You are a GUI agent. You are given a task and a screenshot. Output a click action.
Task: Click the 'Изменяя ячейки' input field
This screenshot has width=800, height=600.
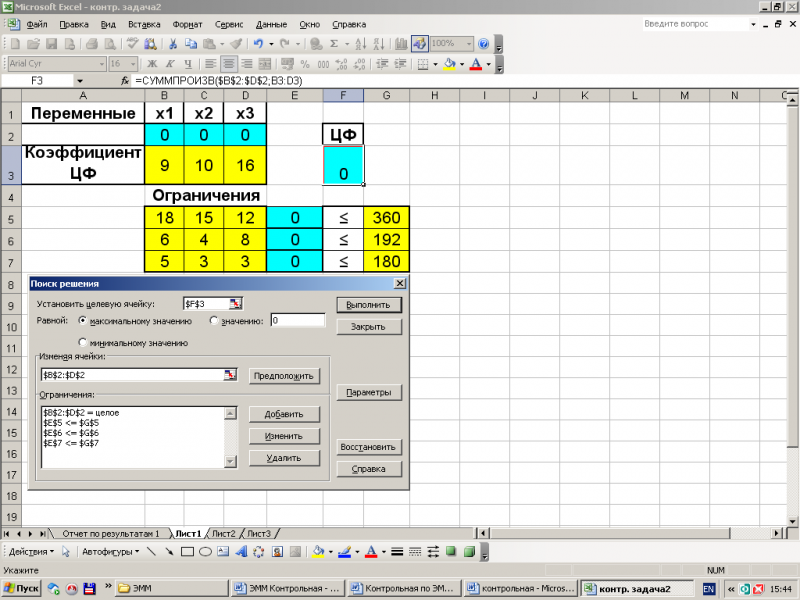coord(133,375)
